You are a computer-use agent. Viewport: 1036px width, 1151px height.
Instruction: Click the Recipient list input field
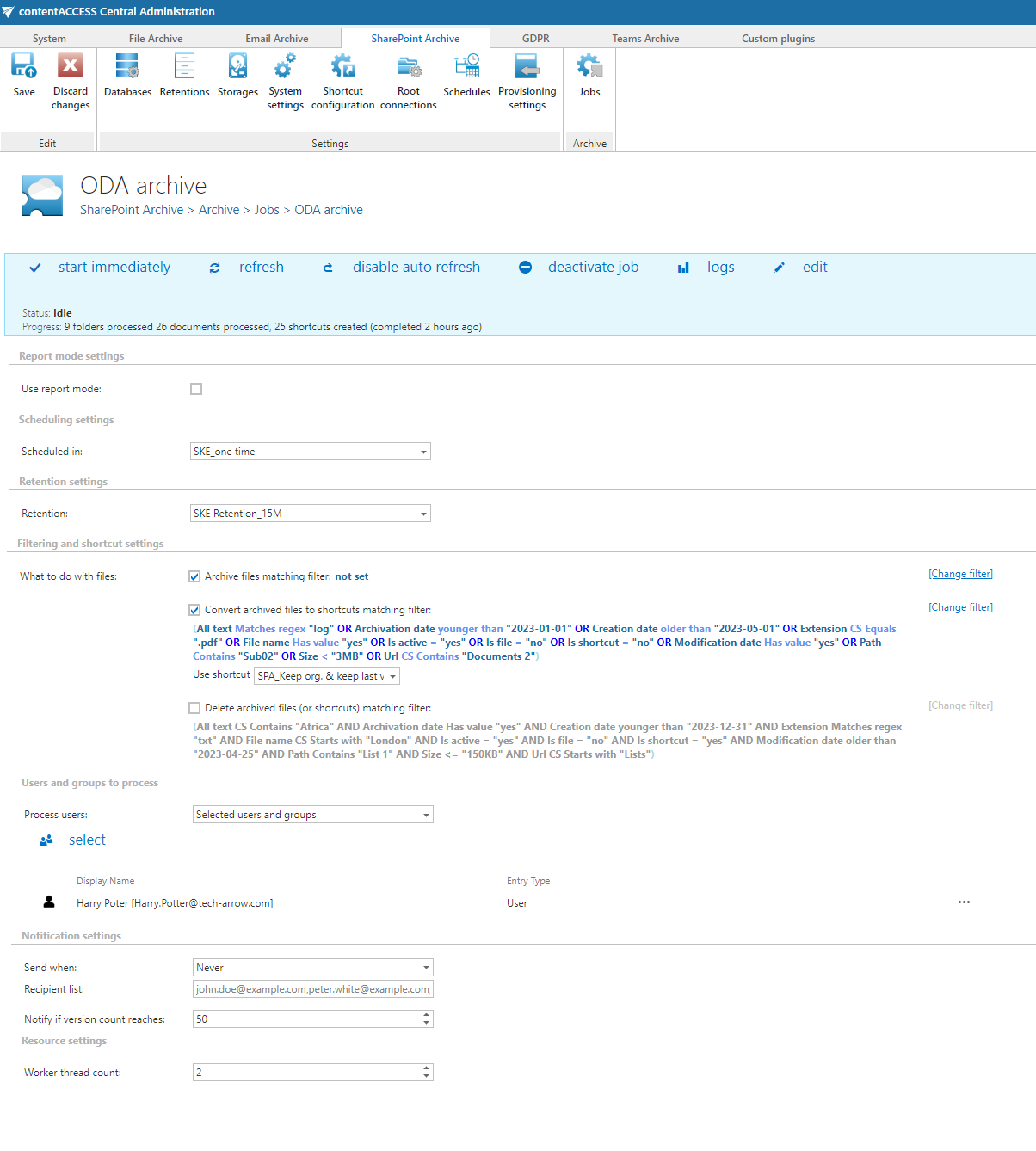[312, 989]
